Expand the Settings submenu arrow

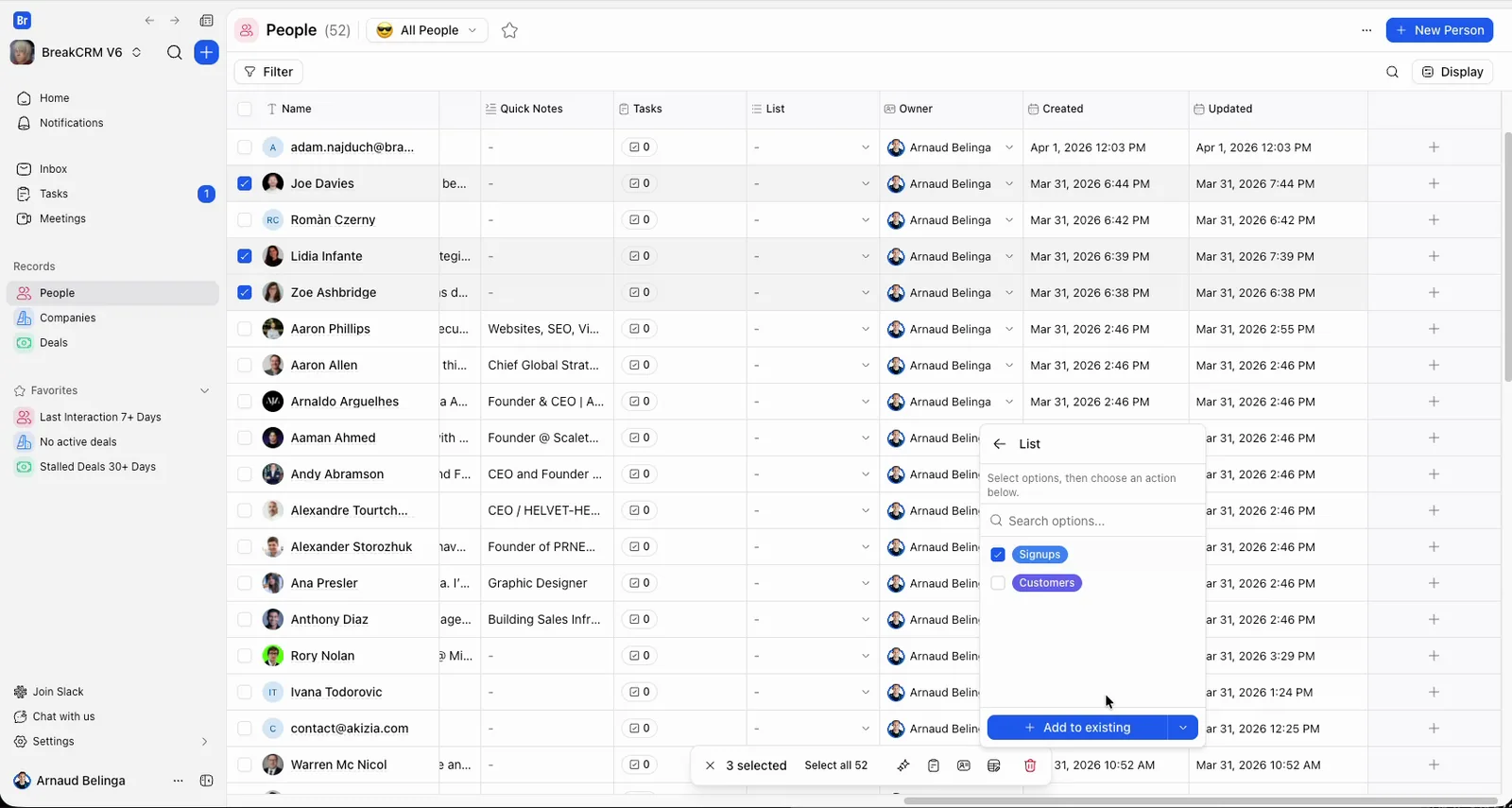pyautogui.click(x=204, y=742)
